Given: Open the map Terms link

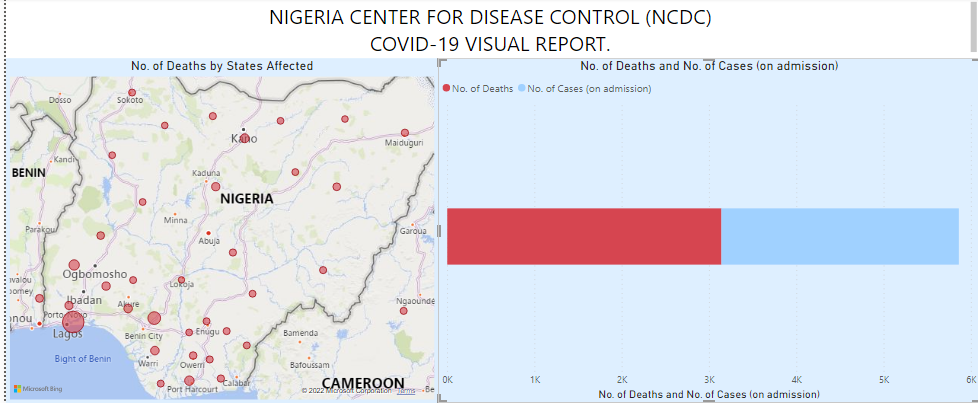Looking at the screenshot, I should pyautogui.click(x=406, y=390).
